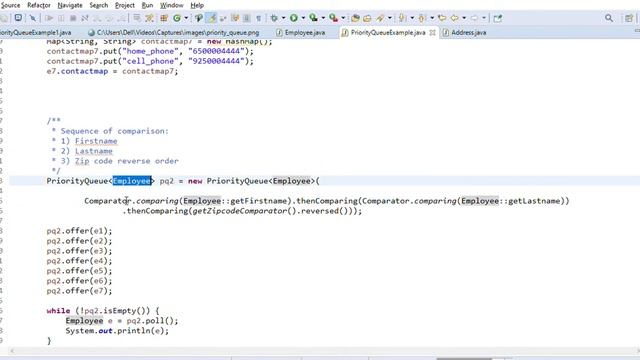The height and width of the screenshot is (360, 640).
Task: Click the Use Step Filters icon
Action: pos(149,18)
